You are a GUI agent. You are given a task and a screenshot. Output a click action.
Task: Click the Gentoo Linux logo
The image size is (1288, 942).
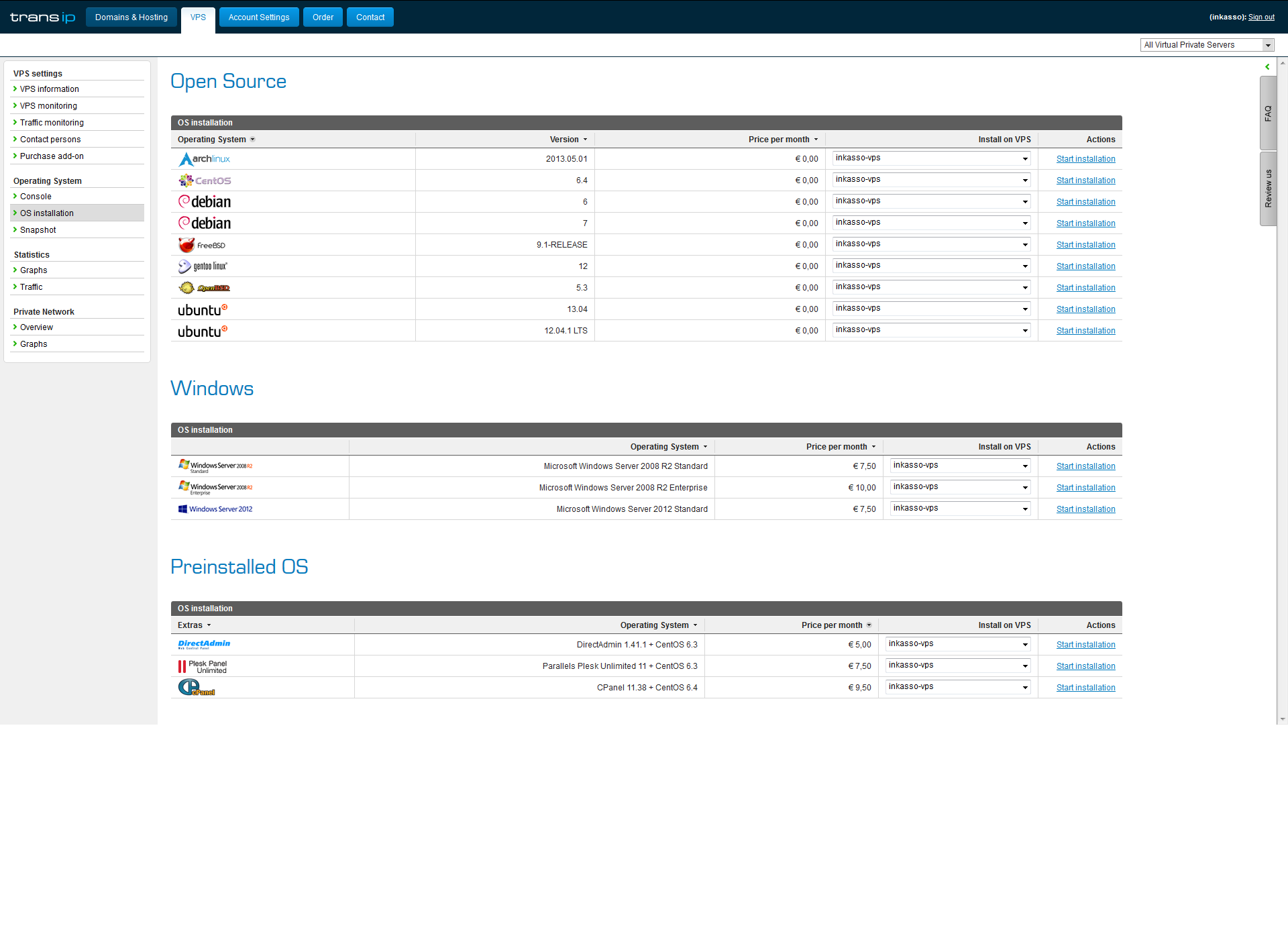[x=203, y=266]
